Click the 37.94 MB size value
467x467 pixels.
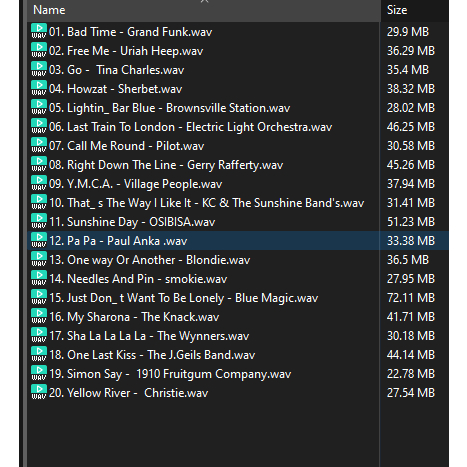click(x=411, y=184)
